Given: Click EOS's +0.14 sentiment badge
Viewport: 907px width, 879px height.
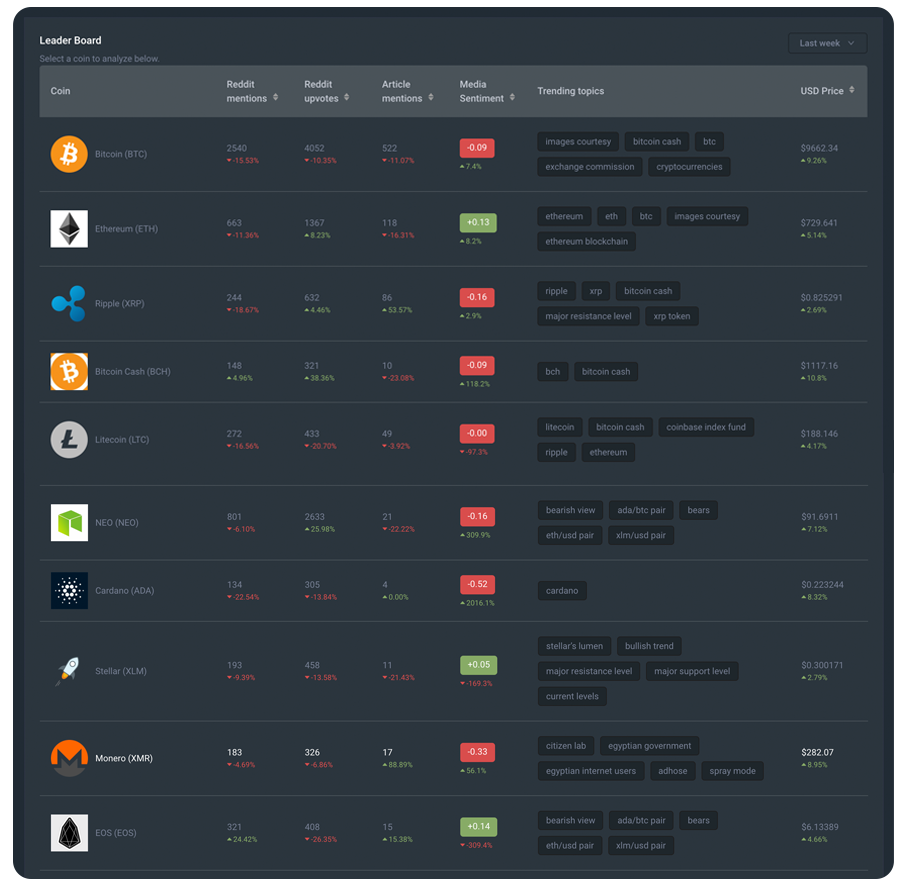Looking at the screenshot, I should [478, 826].
